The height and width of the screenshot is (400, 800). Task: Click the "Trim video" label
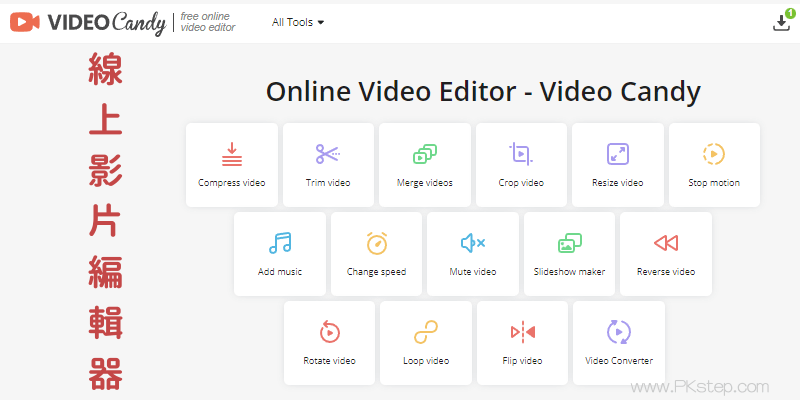[x=328, y=183]
